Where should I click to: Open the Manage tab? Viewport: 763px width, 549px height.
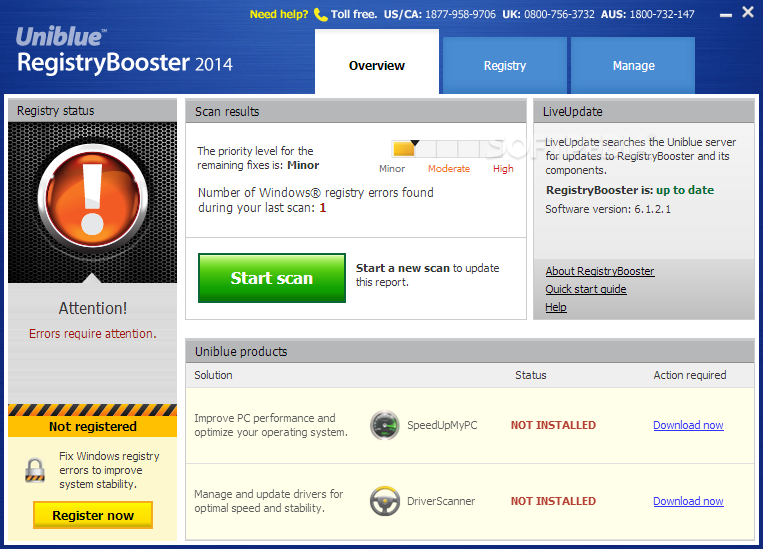coord(633,66)
